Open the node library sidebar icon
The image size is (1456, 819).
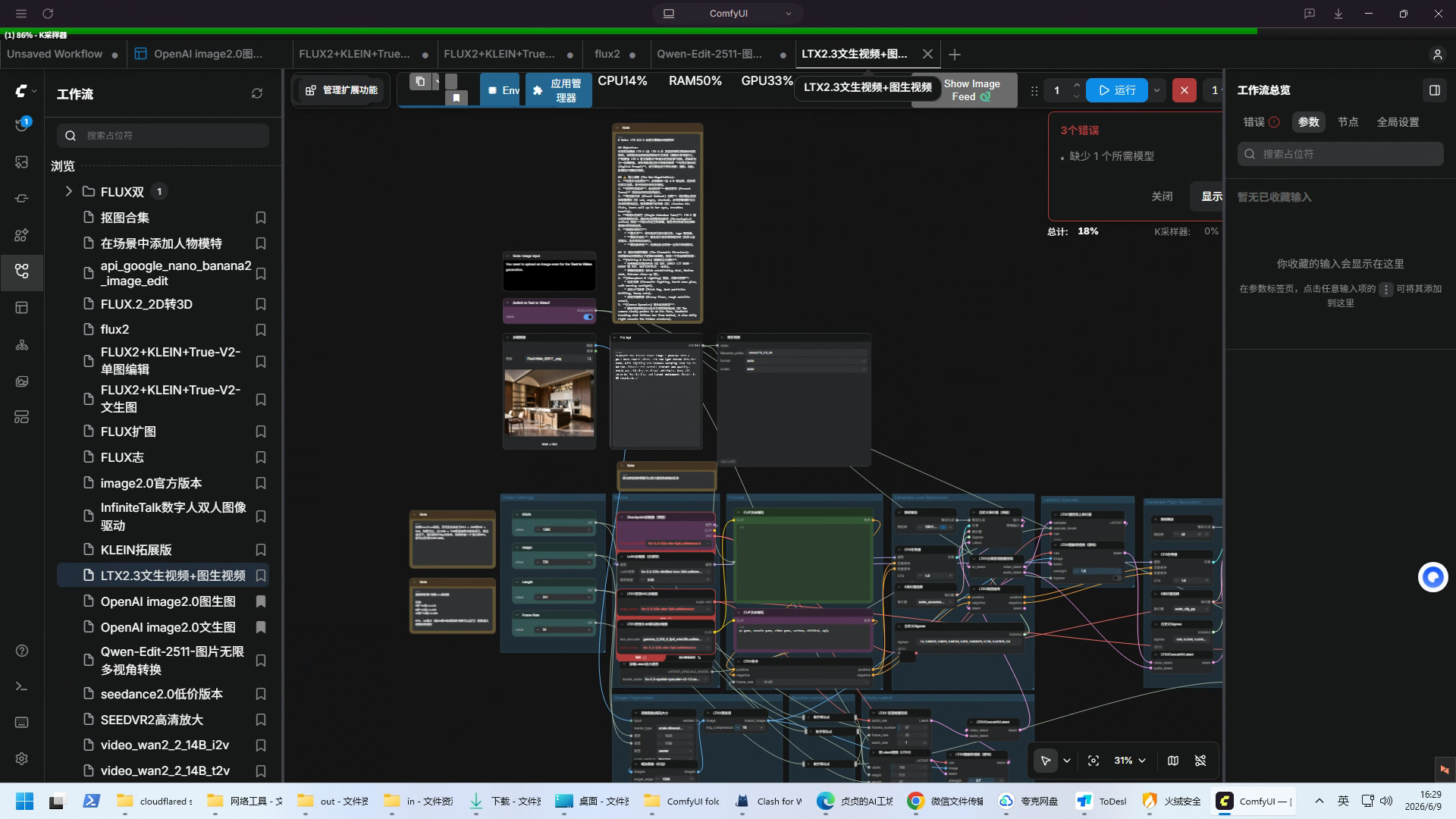click(22, 235)
